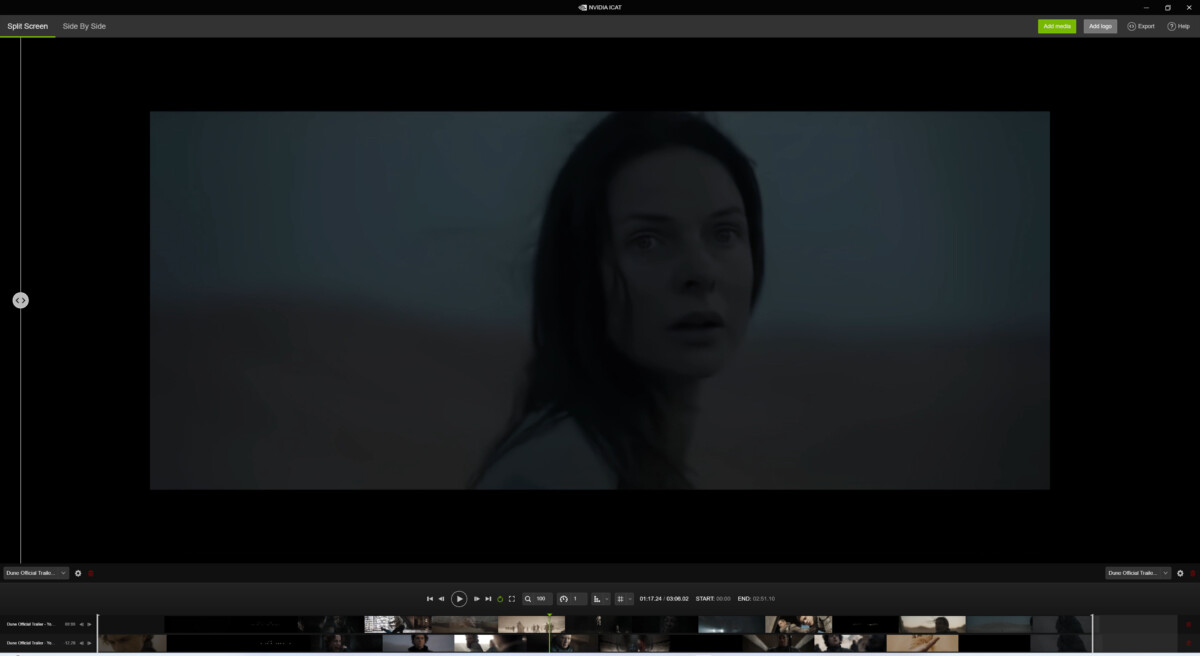Image resolution: width=1200 pixels, height=656 pixels.
Task: Click the green playhead marker on timeline
Action: (x=549, y=616)
